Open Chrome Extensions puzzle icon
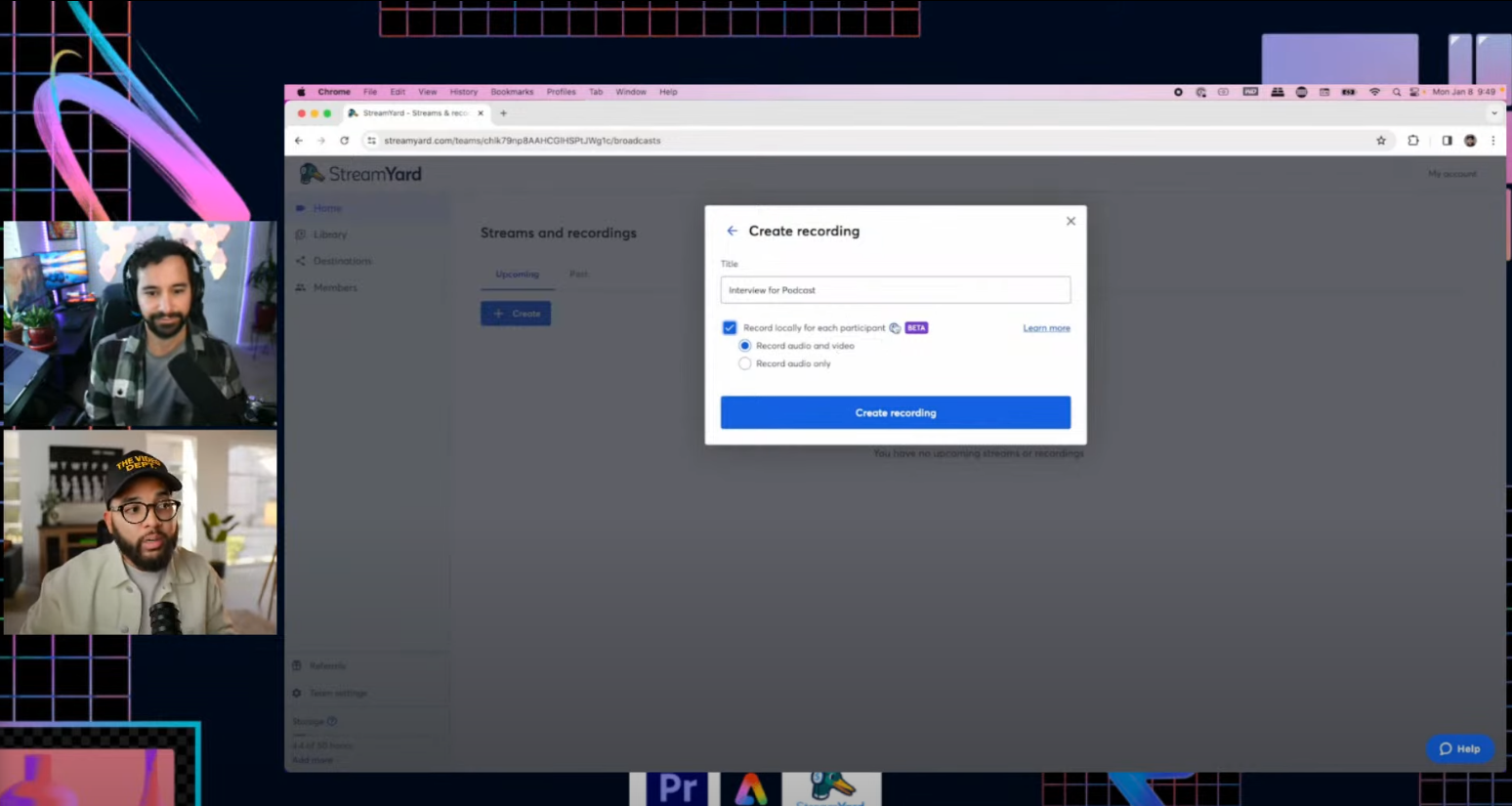 [x=1413, y=141]
